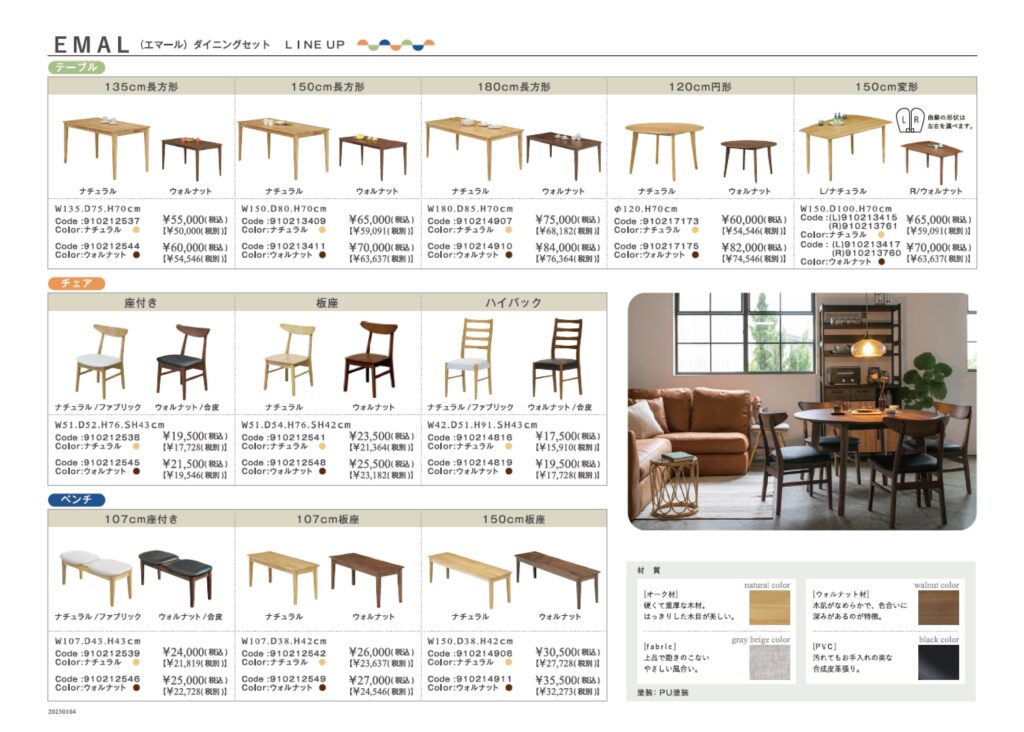The width and height of the screenshot is (1024, 732).
Task: Click the 107cm板座 natural bench image
Action: coord(283,578)
